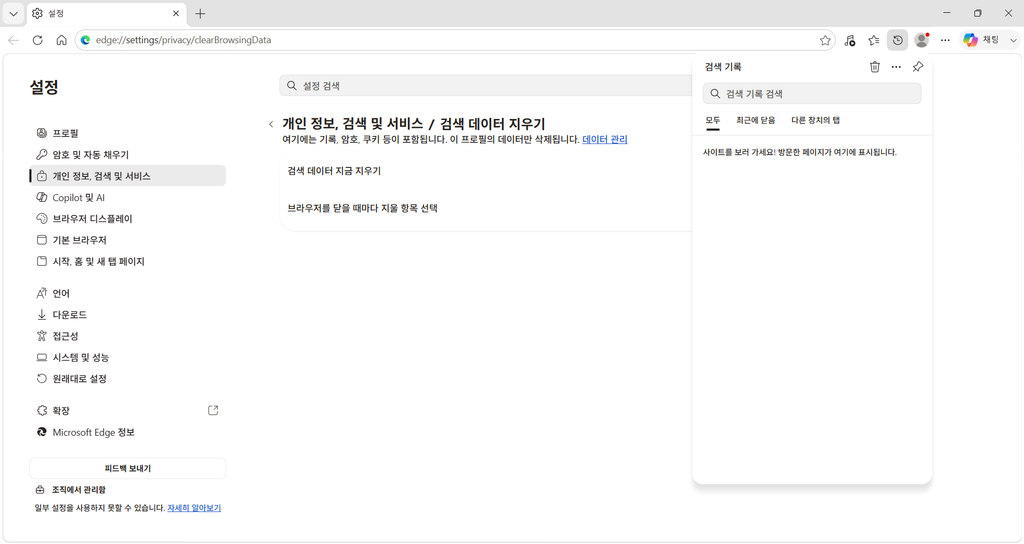Open 브라우저 디스플레이 settings
This screenshot has width=1024, height=544.
(x=128, y=219)
